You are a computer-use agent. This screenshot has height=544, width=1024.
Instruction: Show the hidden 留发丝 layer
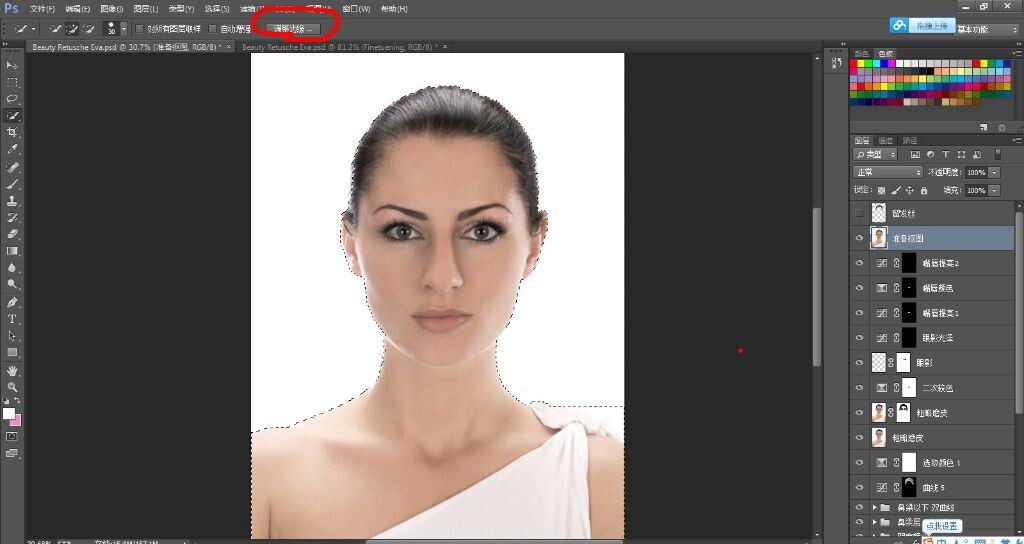(x=859, y=213)
